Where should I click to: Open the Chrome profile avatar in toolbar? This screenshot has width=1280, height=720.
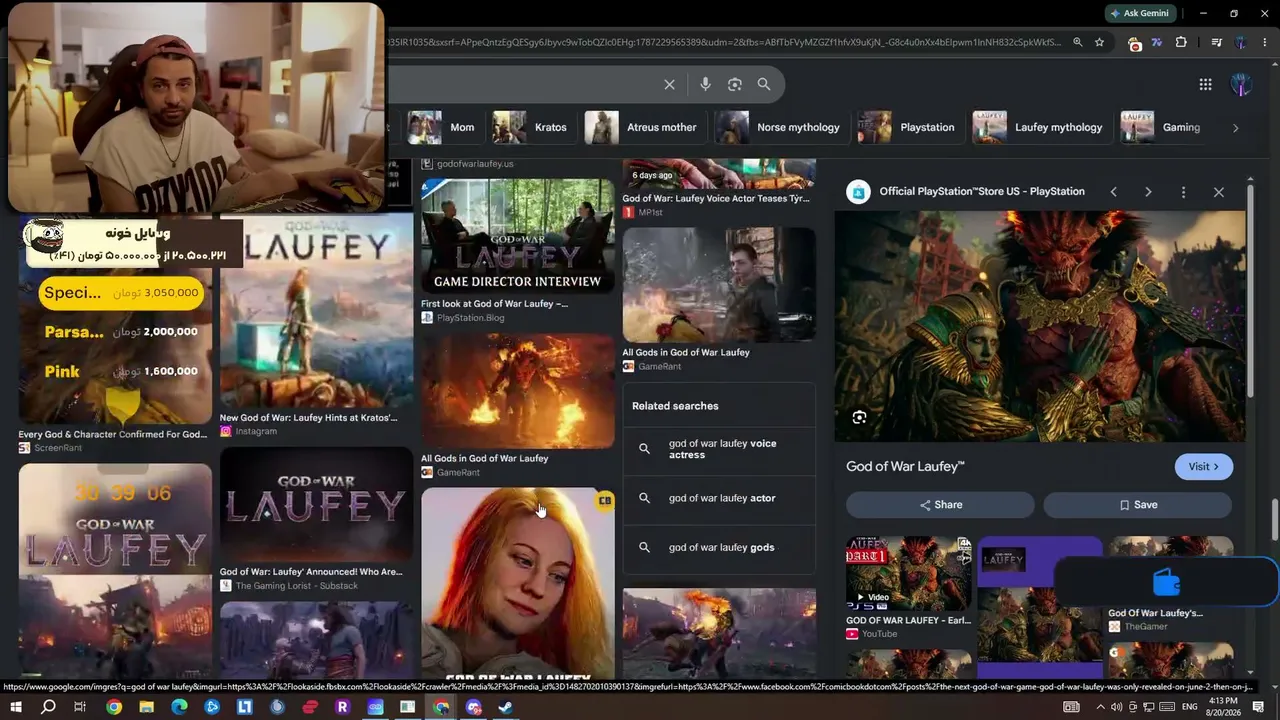tap(1241, 43)
